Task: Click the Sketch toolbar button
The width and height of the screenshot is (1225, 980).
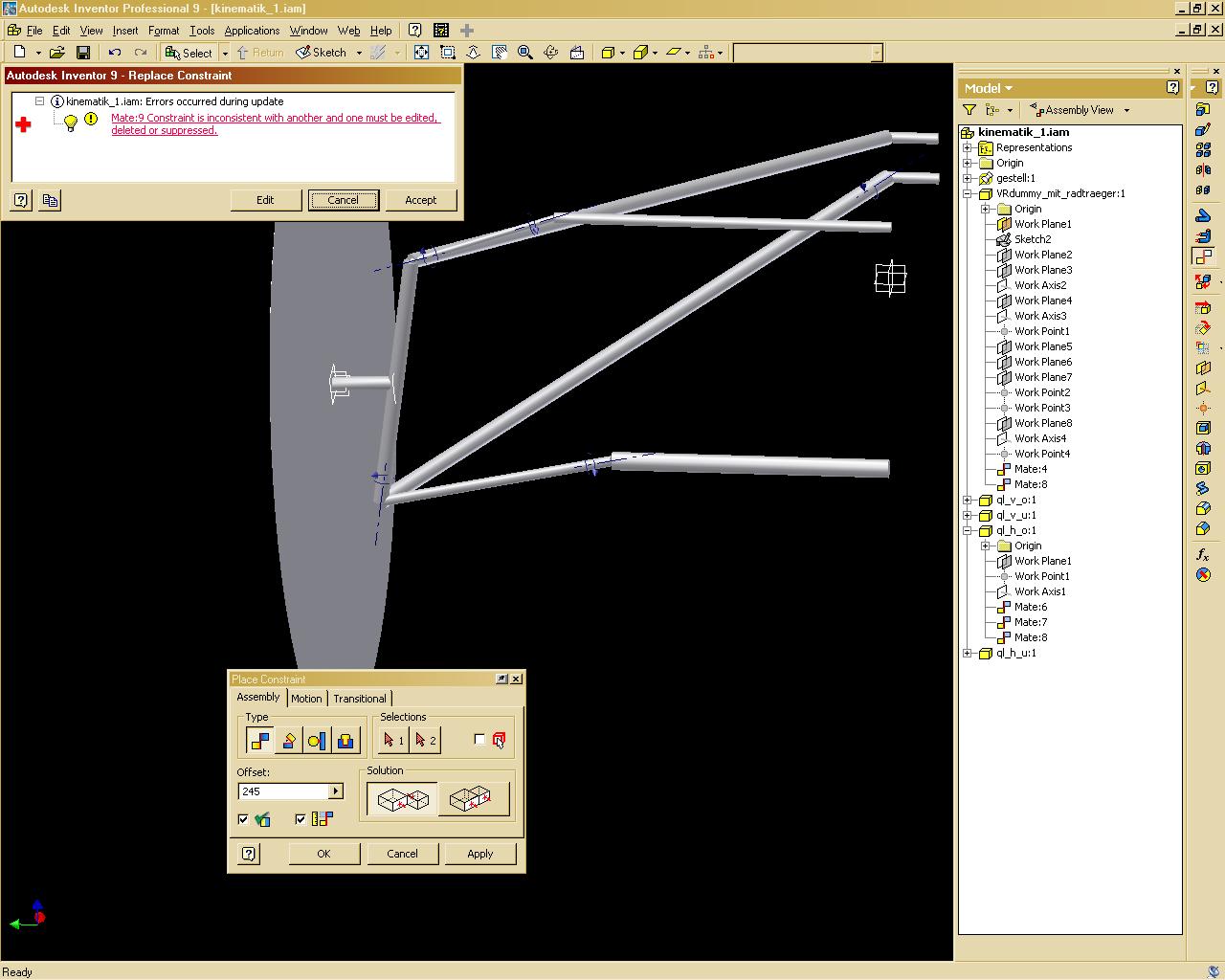Action: (323, 53)
